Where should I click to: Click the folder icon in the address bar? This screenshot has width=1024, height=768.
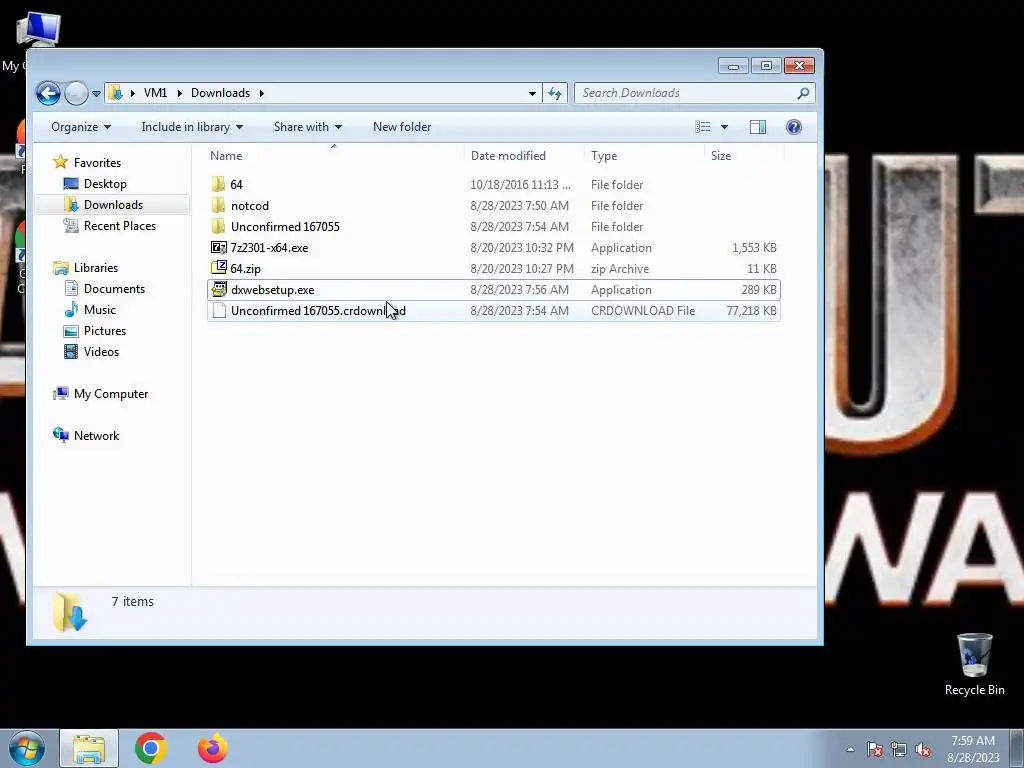116,93
